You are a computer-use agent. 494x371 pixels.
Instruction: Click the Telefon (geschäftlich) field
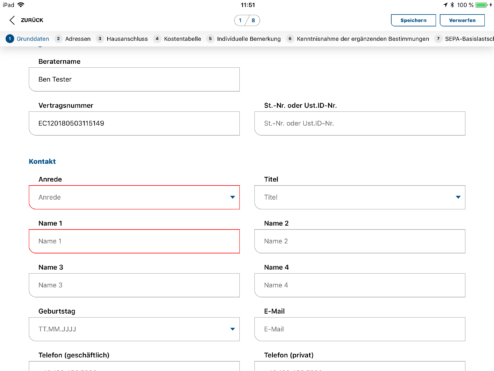[x=134, y=366]
